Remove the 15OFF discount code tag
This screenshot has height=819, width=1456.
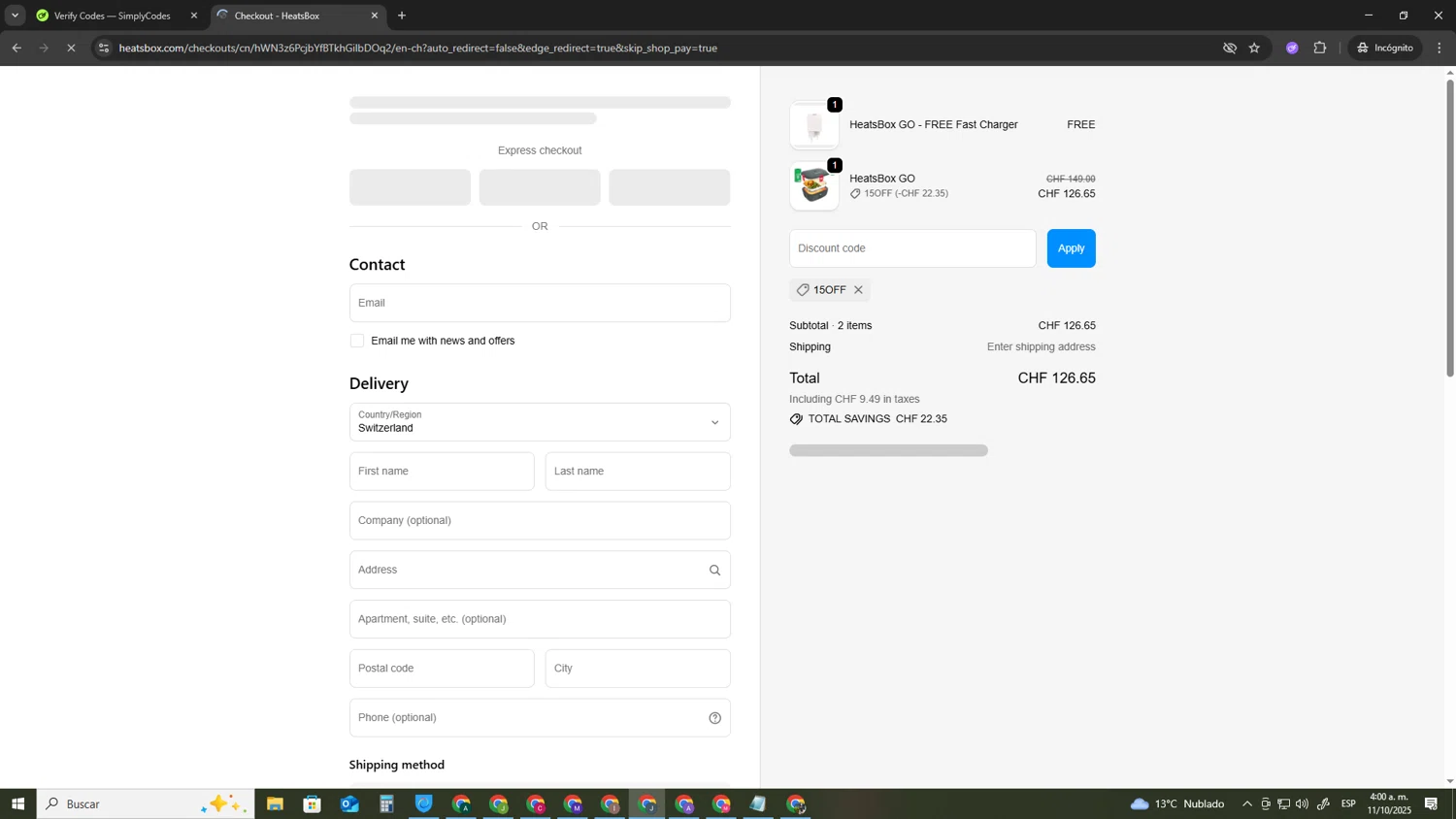pyautogui.click(x=858, y=290)
